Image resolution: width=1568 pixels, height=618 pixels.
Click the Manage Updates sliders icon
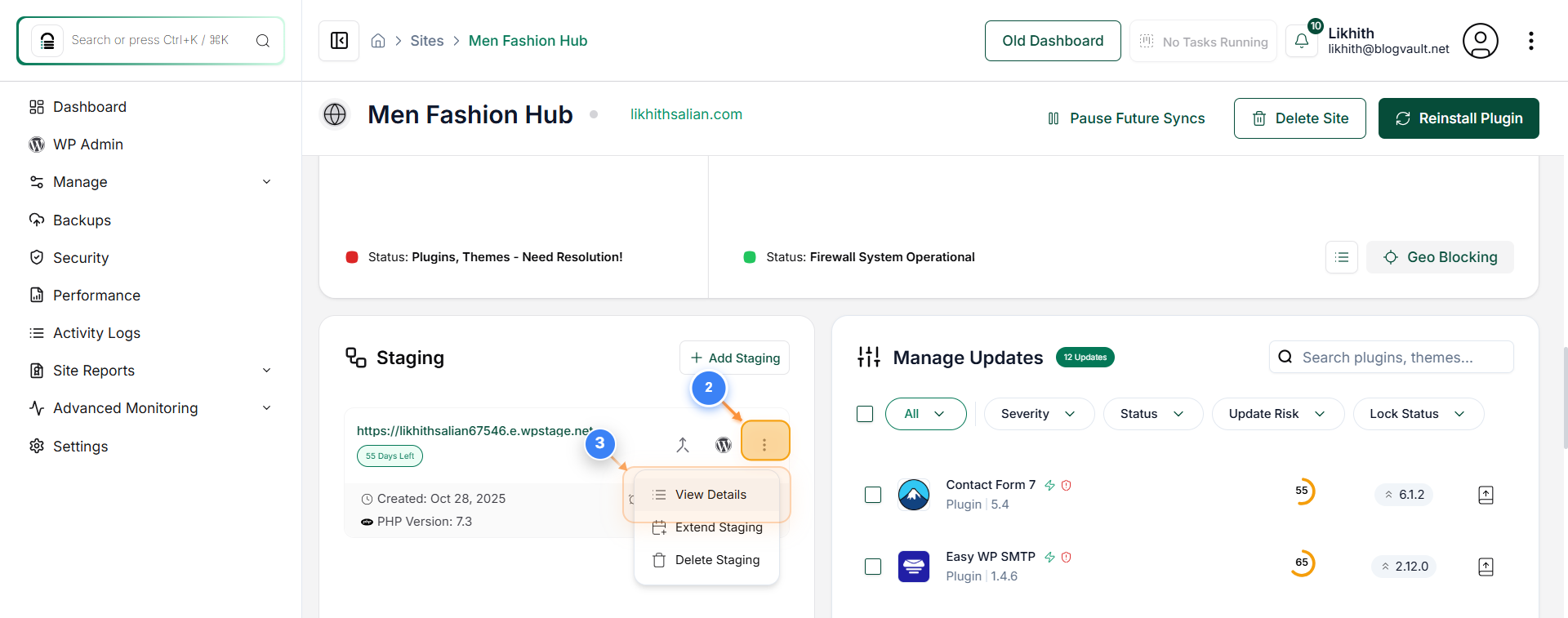click(x=869, y=357)
